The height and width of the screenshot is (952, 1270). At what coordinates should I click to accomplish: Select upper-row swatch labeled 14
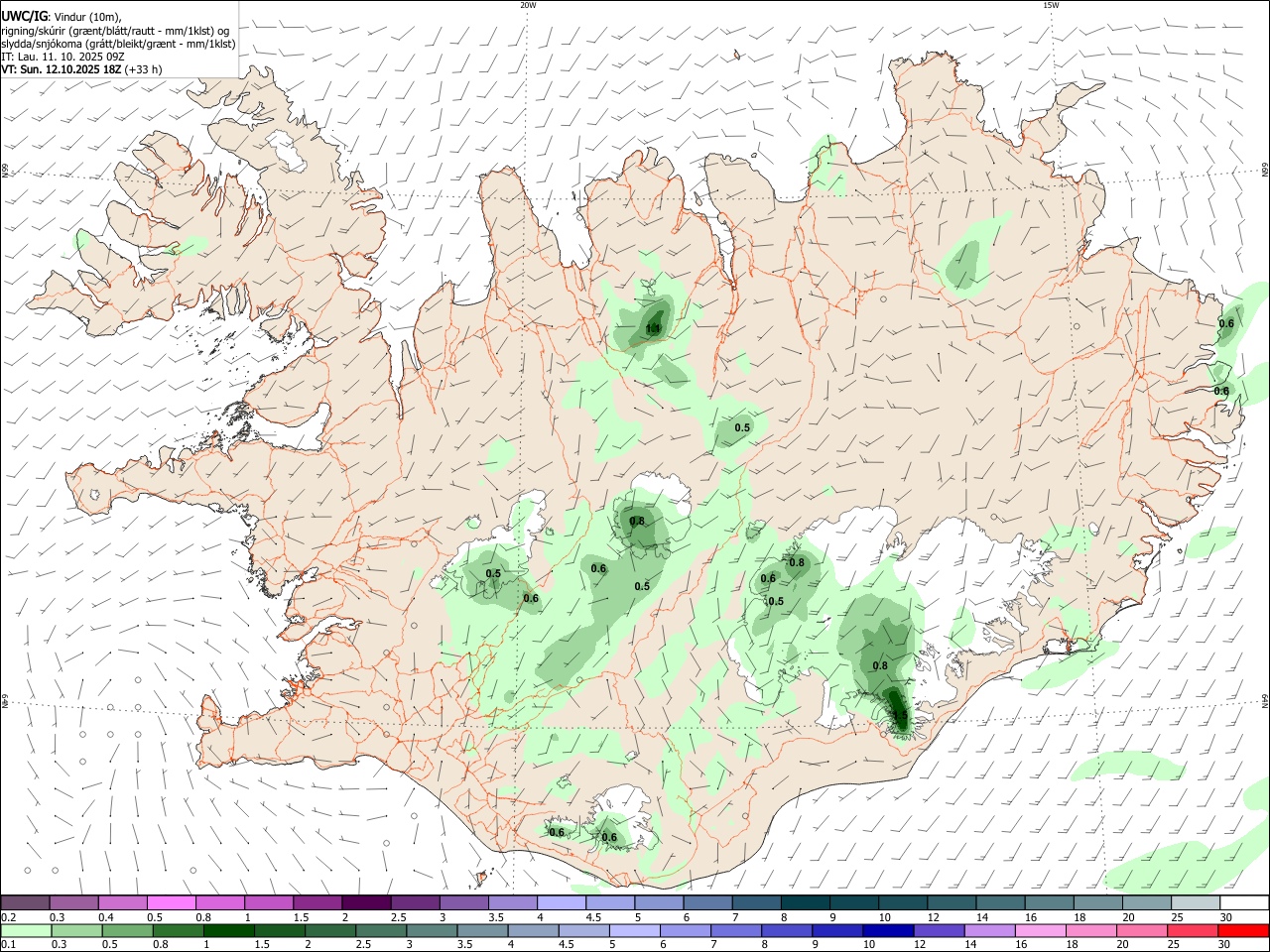1000,902
